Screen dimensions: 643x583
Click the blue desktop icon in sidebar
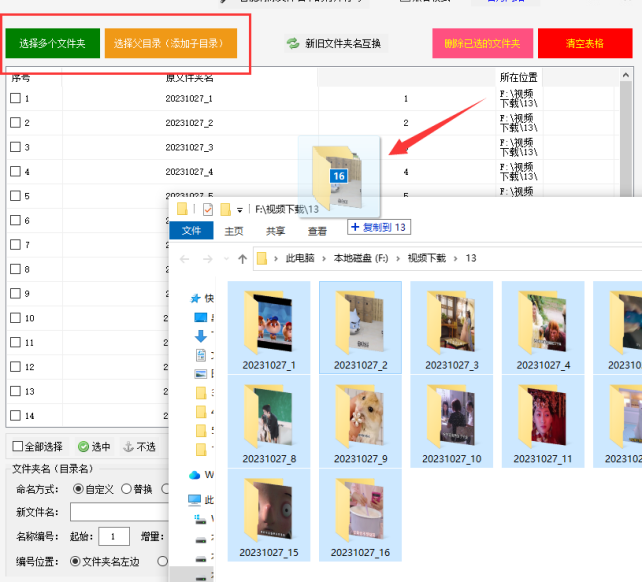tap(201, 317)
